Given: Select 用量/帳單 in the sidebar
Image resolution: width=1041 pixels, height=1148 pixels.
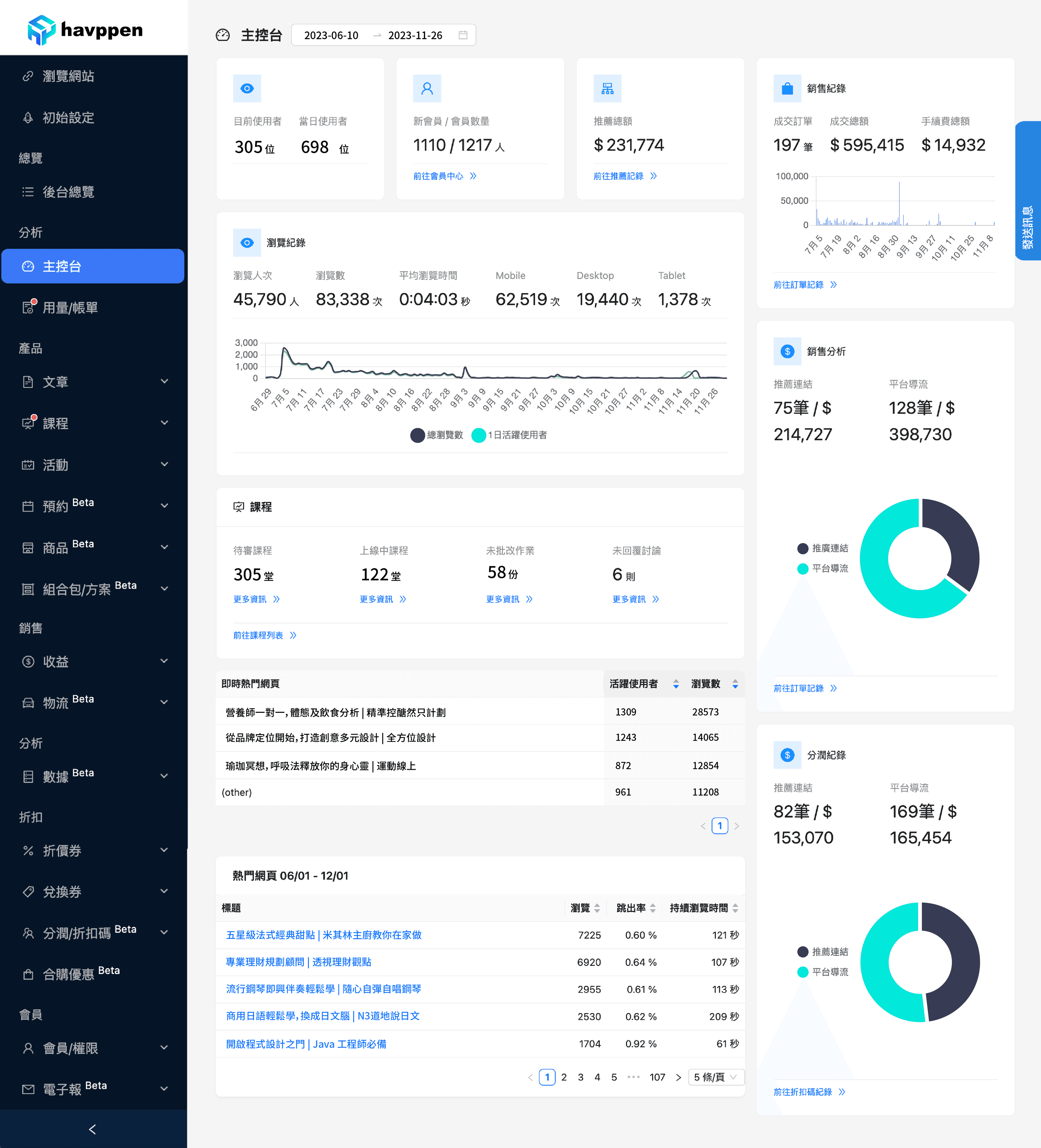Looking at the screenshot, I should [x=70, y=307].
